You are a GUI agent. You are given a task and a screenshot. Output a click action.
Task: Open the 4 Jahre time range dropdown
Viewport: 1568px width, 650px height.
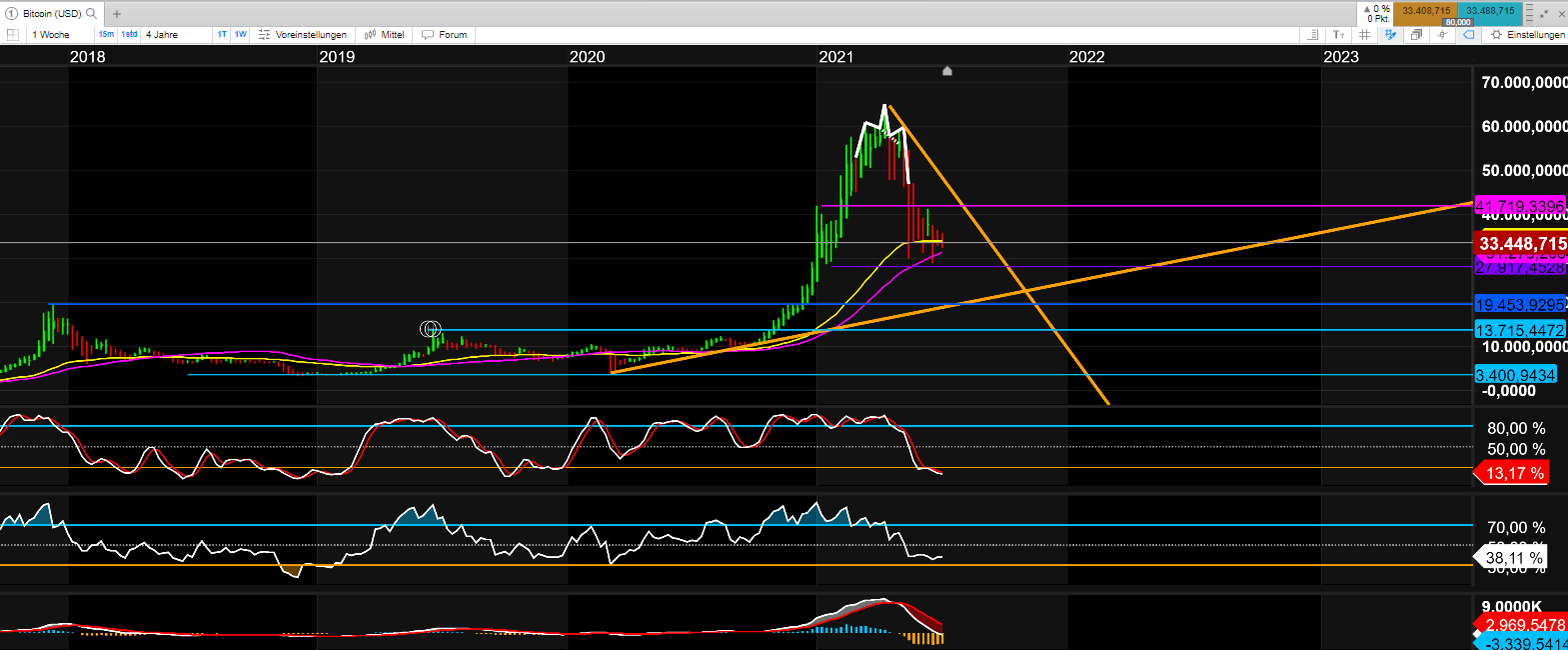coord(163,35)
